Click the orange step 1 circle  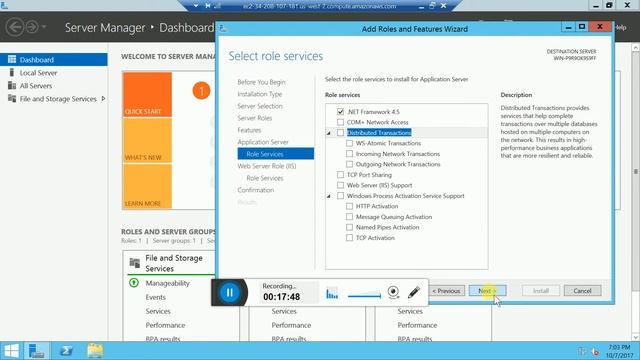pos(201,91)
